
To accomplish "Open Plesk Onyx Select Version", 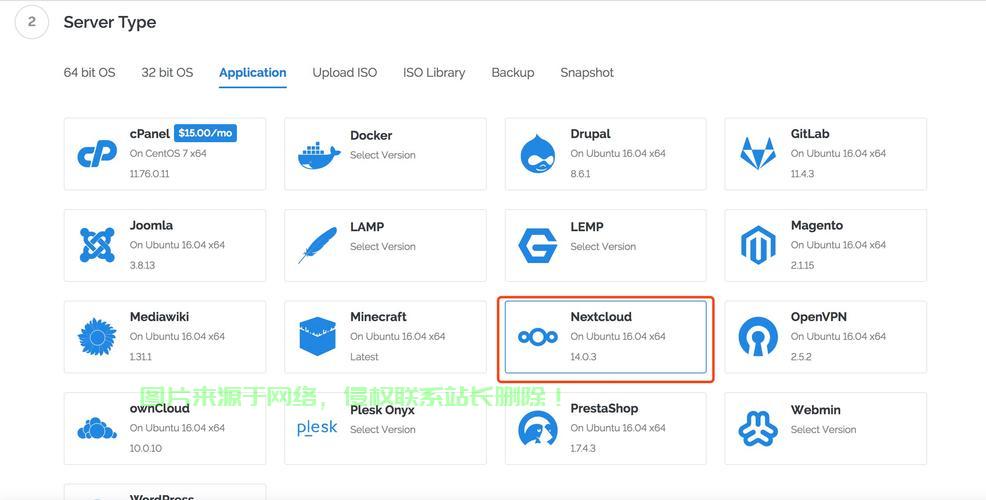I will pos(383,429).
